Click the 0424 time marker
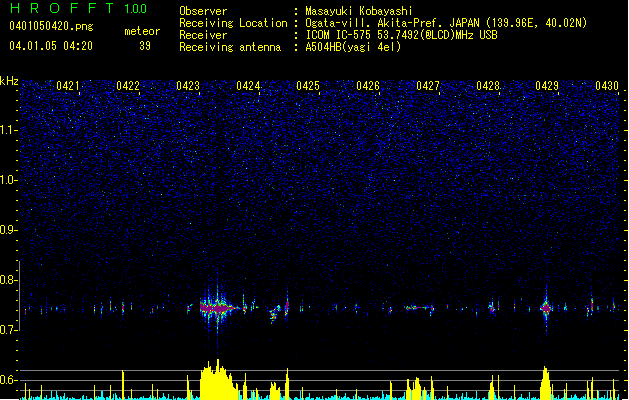 [x=248, y=86]
